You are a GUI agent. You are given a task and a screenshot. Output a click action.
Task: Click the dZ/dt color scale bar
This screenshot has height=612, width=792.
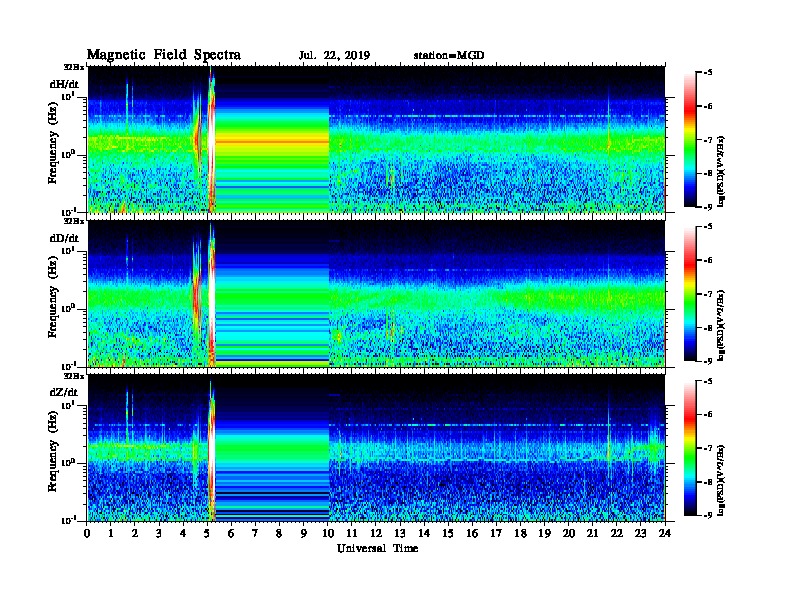coord(690,448)
